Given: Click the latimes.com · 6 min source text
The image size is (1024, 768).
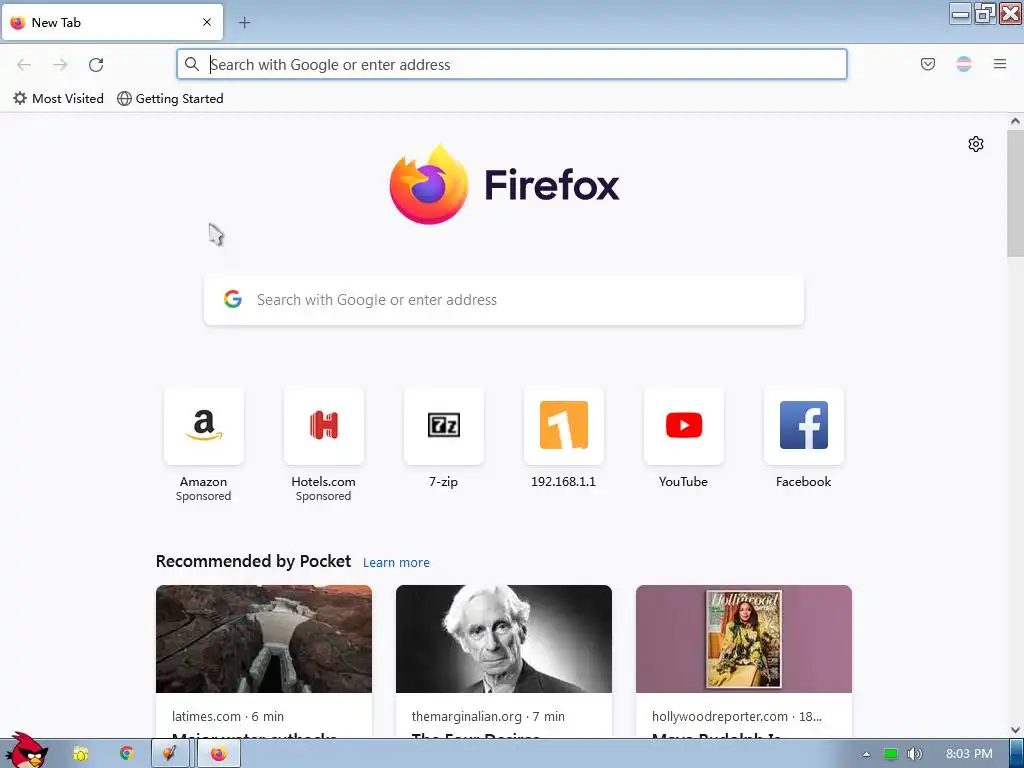Looking at the screenshot, I should pyautogui.click(x=228, y=716).
